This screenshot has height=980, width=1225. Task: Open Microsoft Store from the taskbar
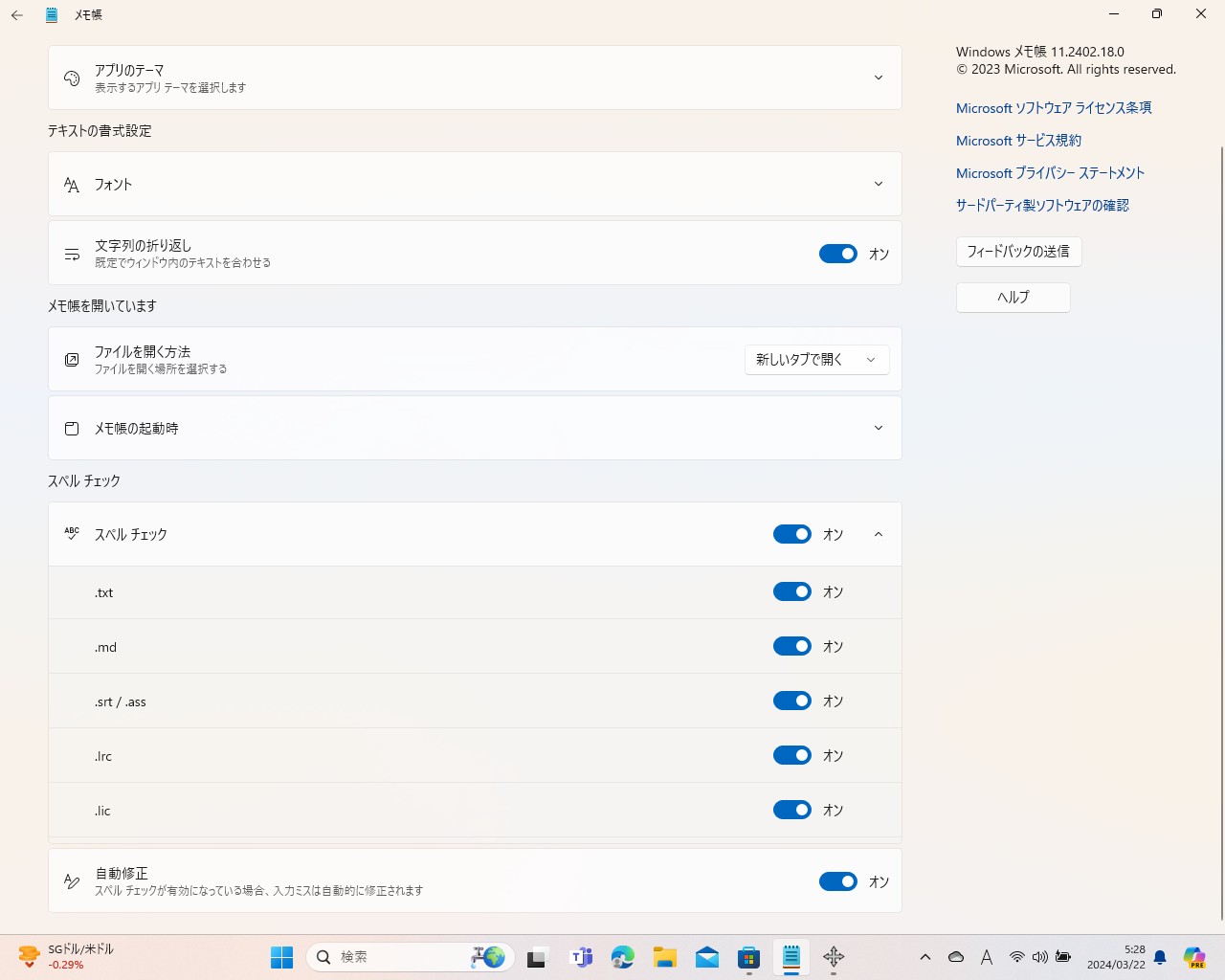pos(749,957)
